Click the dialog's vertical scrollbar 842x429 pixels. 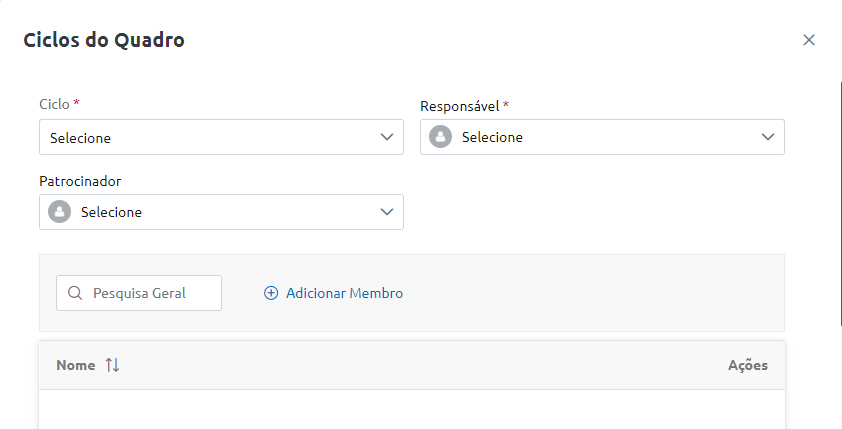(839, 200)
